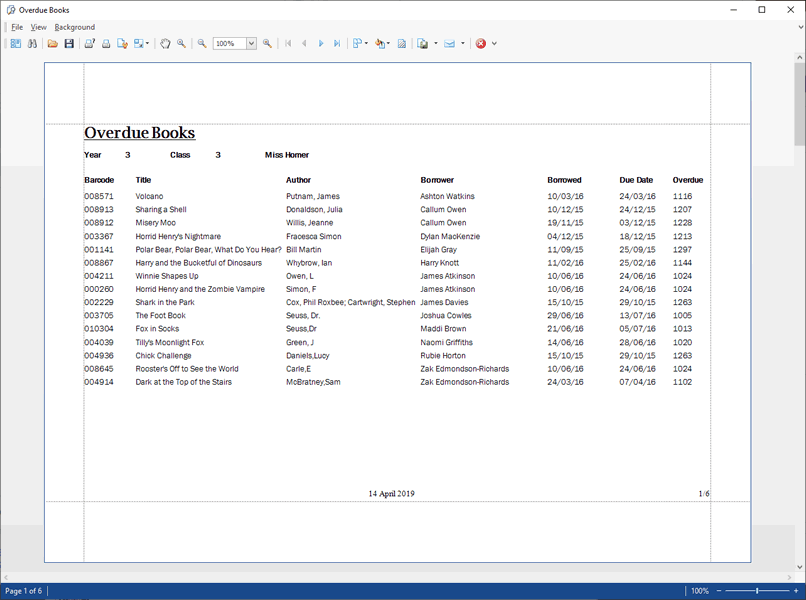806x600 pixels.
Task: Click the zoom slider in status bar
Action: pos(757,591)
